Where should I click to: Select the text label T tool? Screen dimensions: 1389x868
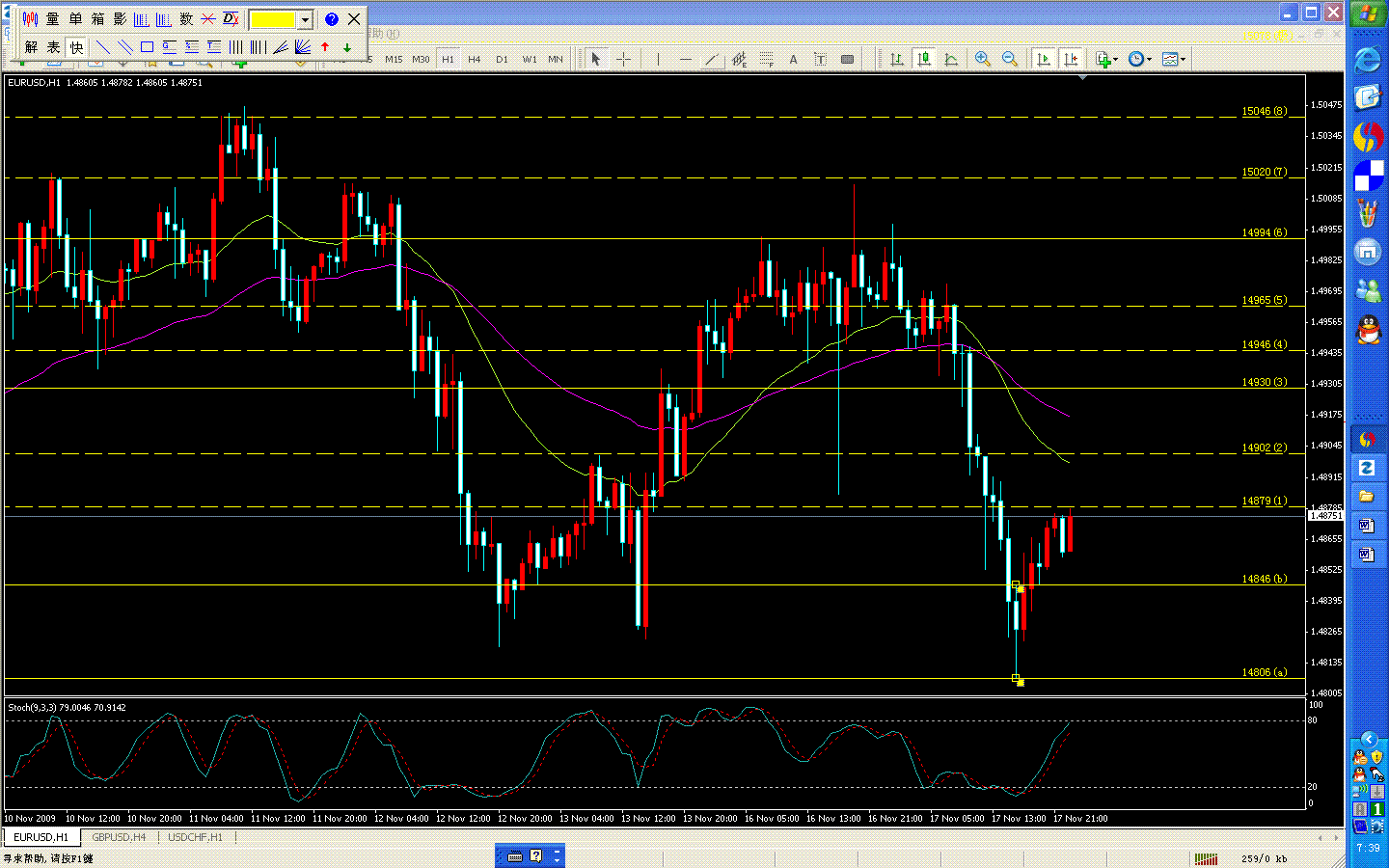coord(820,59)
